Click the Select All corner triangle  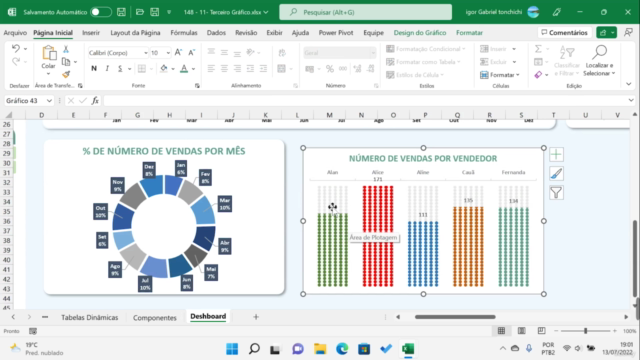(x=8, y=115)
